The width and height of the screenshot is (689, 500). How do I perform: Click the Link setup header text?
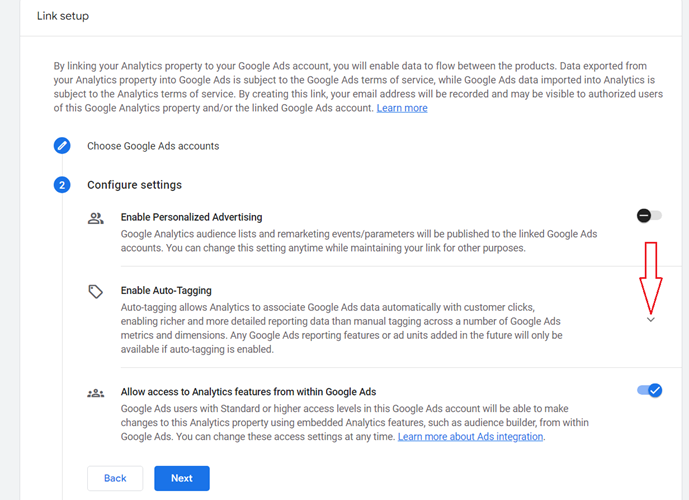point(63,16)
